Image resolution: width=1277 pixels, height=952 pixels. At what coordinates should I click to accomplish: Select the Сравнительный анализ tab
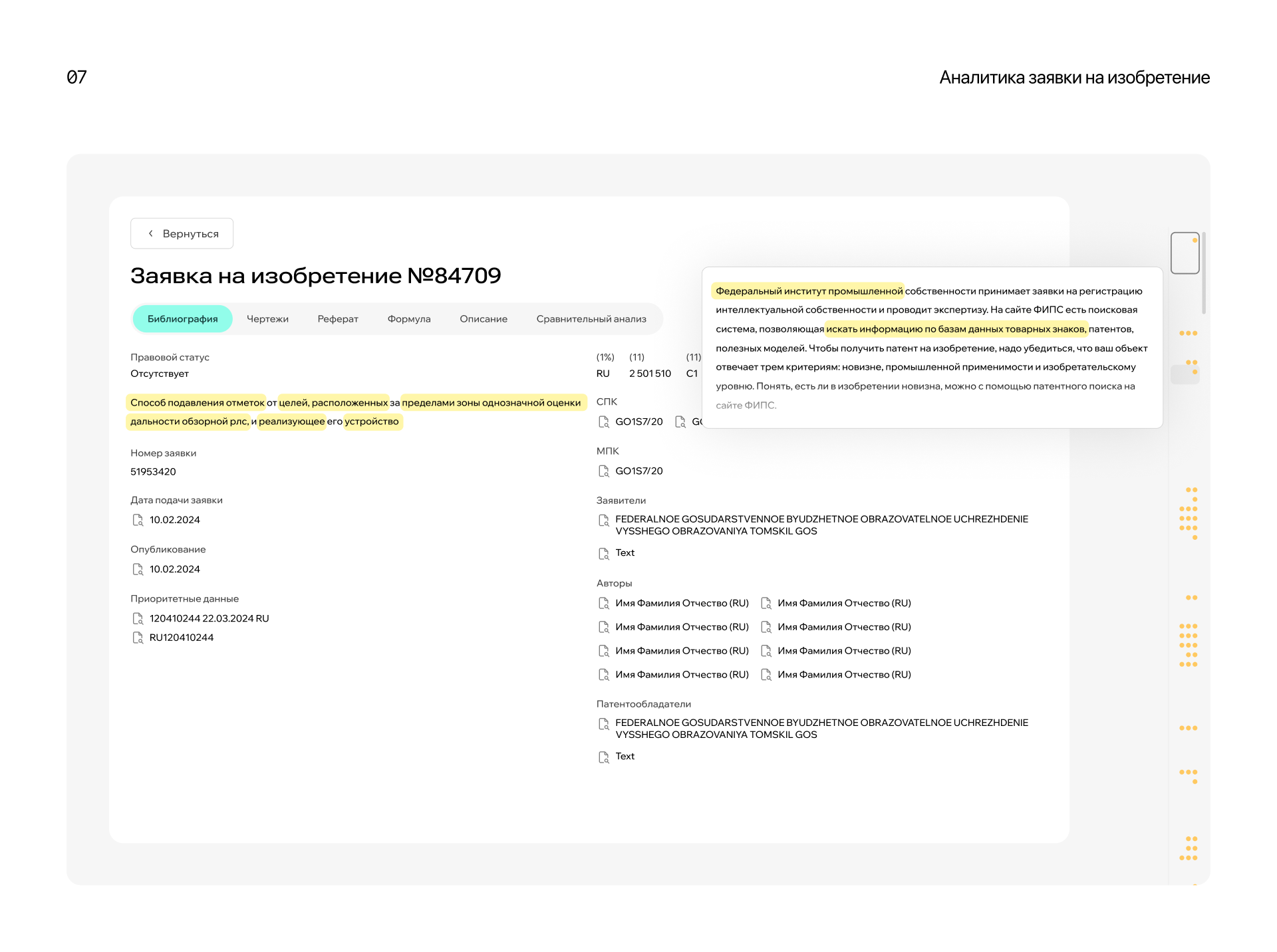(591, 319)
